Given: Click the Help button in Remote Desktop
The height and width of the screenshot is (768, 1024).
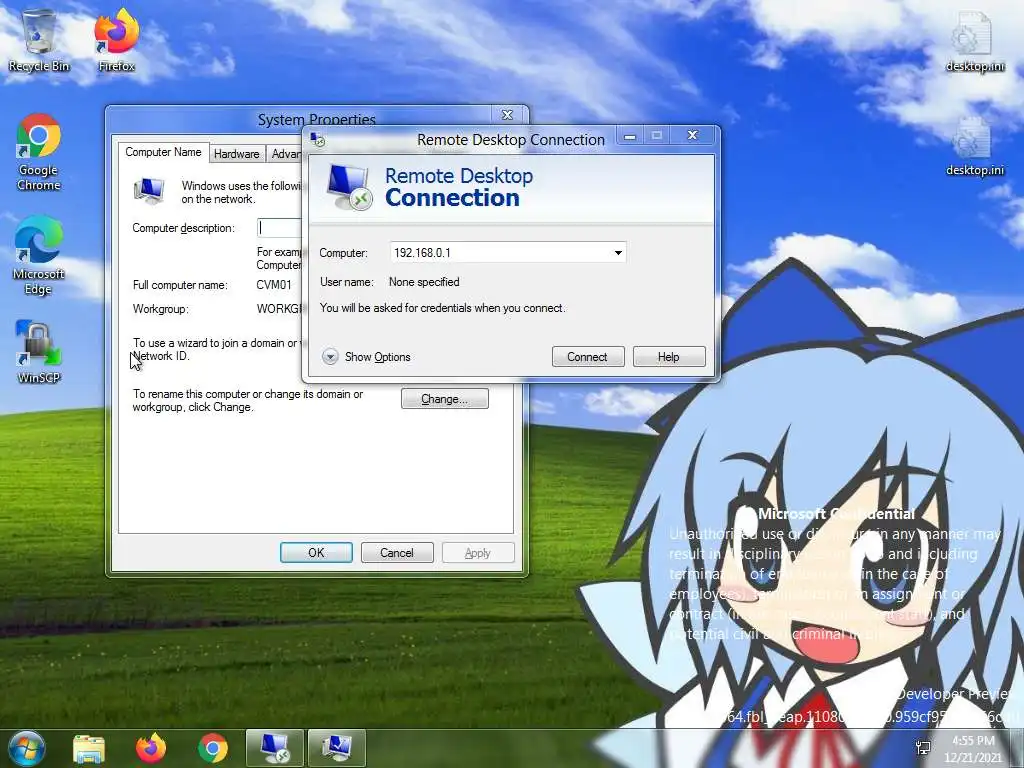Looking at the screenshot, I should (x=669, y=357).
